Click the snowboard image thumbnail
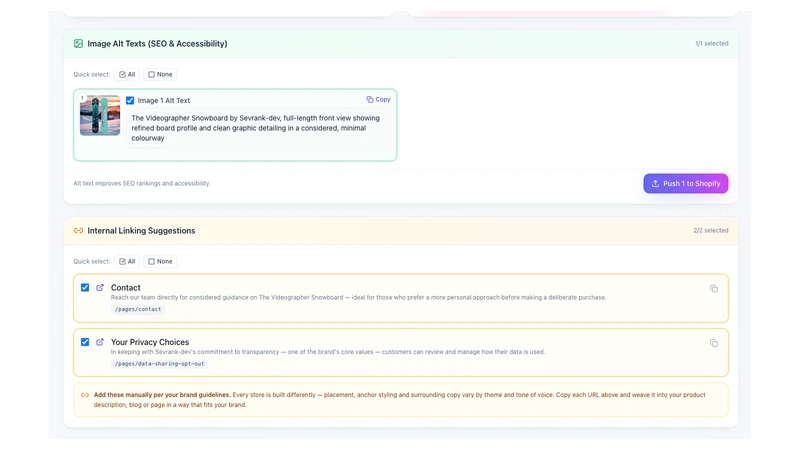800x450 pixels. click(100, 115)
